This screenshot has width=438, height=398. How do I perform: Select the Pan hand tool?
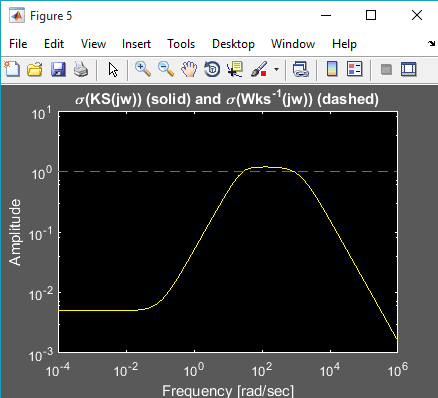tap(189, 69)
